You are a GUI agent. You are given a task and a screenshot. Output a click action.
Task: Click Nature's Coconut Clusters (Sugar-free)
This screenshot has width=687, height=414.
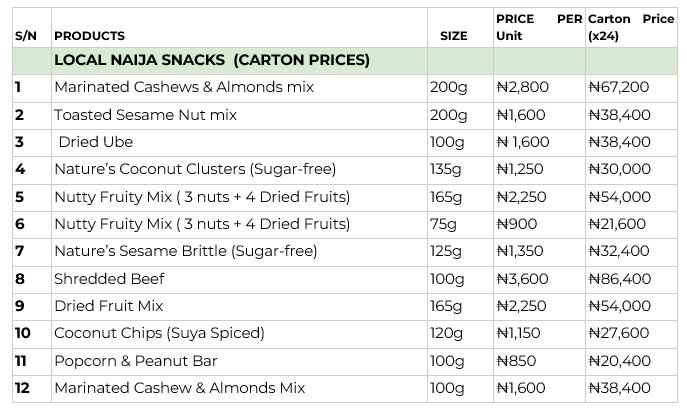pos(194,169)
